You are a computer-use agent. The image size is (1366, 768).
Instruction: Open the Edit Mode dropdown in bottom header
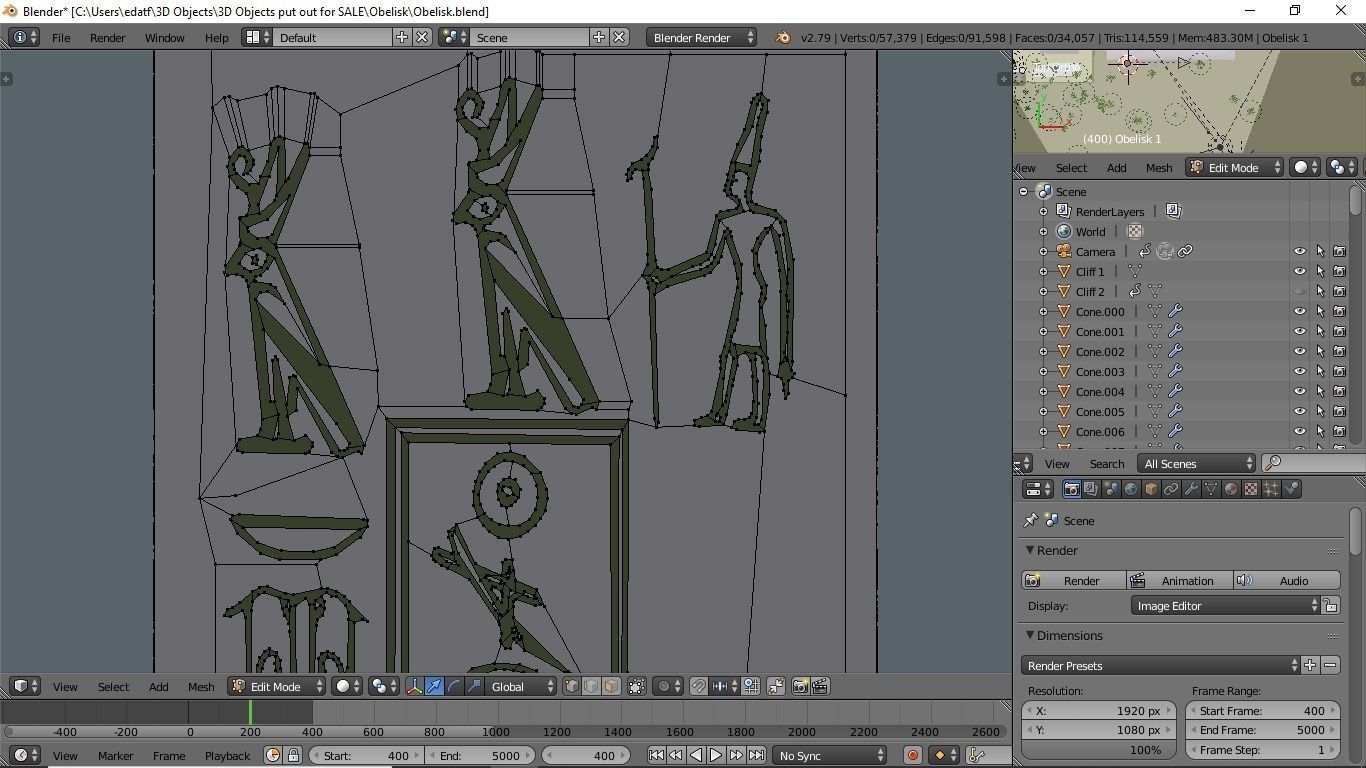coord(277,687)
